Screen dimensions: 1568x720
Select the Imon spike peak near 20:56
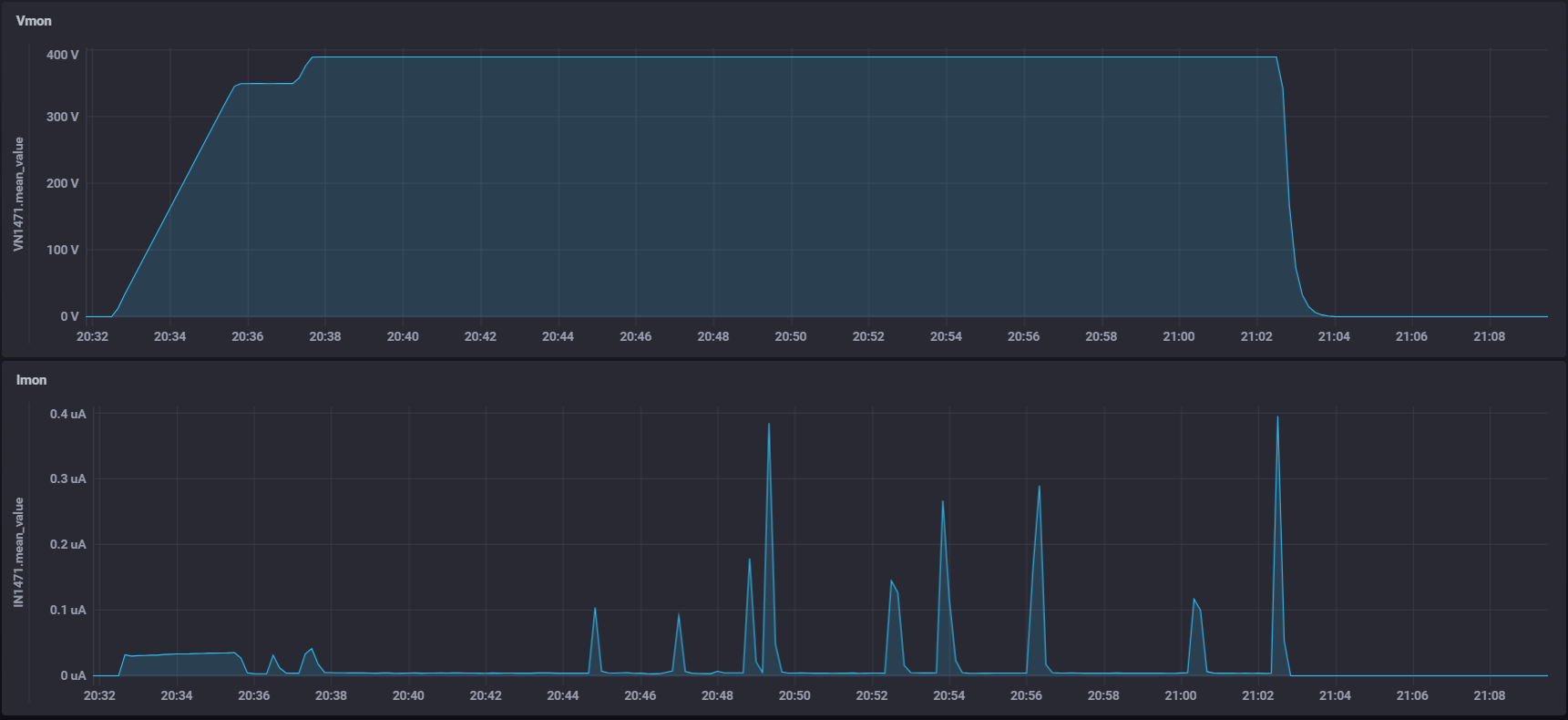pyautogui.click(x=1040, y=487)
